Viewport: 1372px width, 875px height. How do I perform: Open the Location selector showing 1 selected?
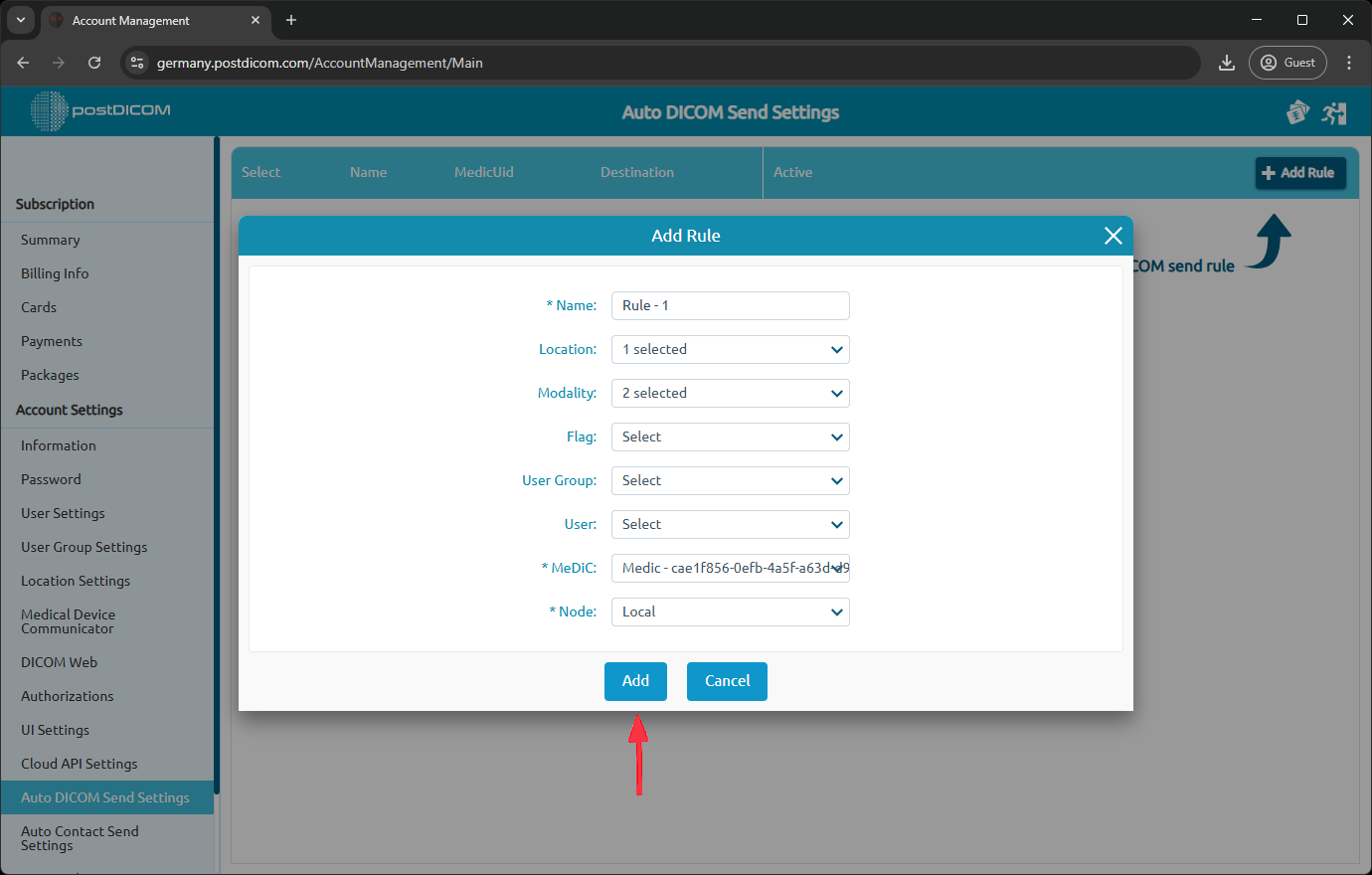click(731, 349)
